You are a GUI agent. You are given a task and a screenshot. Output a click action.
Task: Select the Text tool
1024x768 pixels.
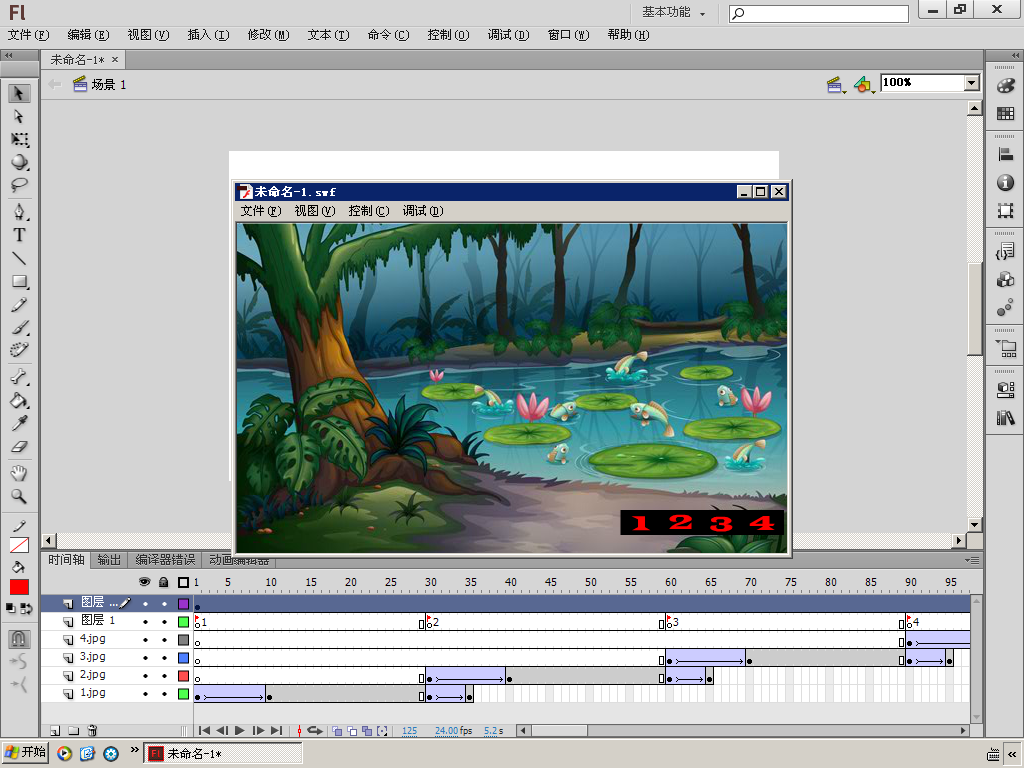click(x=19, y=235)
